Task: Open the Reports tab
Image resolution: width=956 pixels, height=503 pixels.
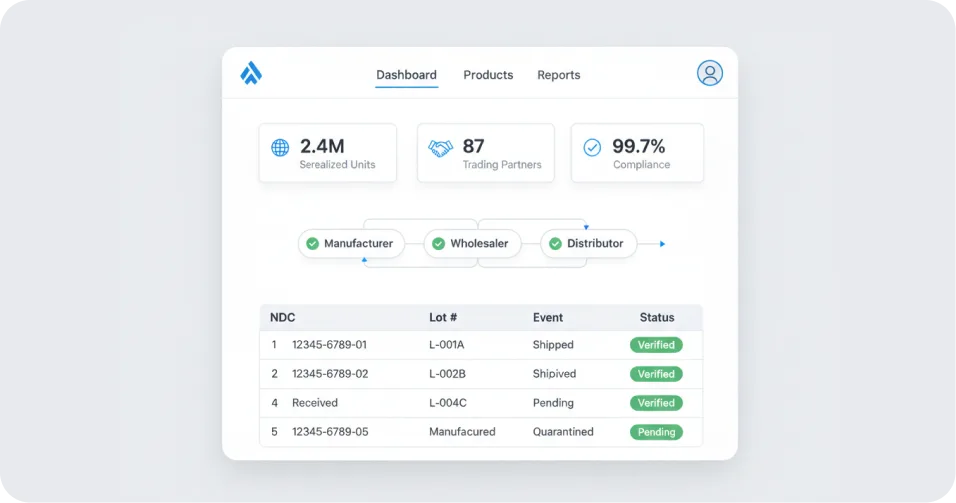Action: point(558,75)
